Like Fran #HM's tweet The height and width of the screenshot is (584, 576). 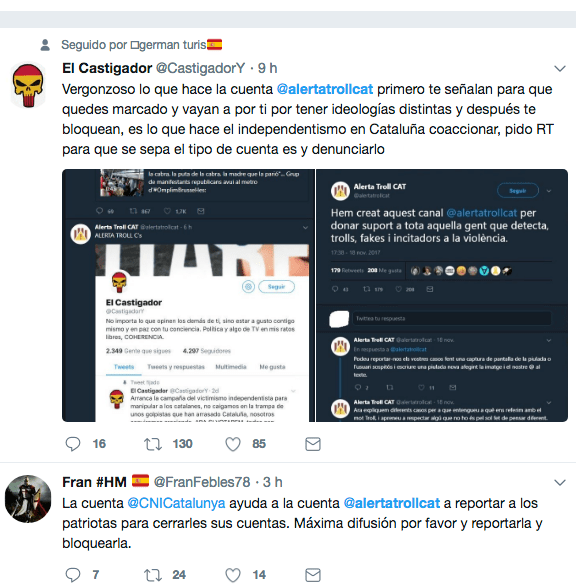click(233, 575)
